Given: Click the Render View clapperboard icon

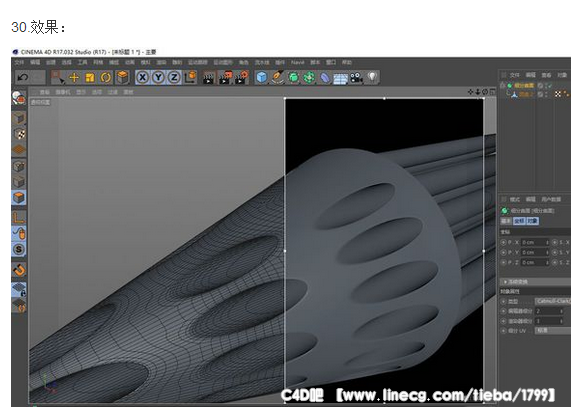Looking at the screenshot, I should click(209, 78).
